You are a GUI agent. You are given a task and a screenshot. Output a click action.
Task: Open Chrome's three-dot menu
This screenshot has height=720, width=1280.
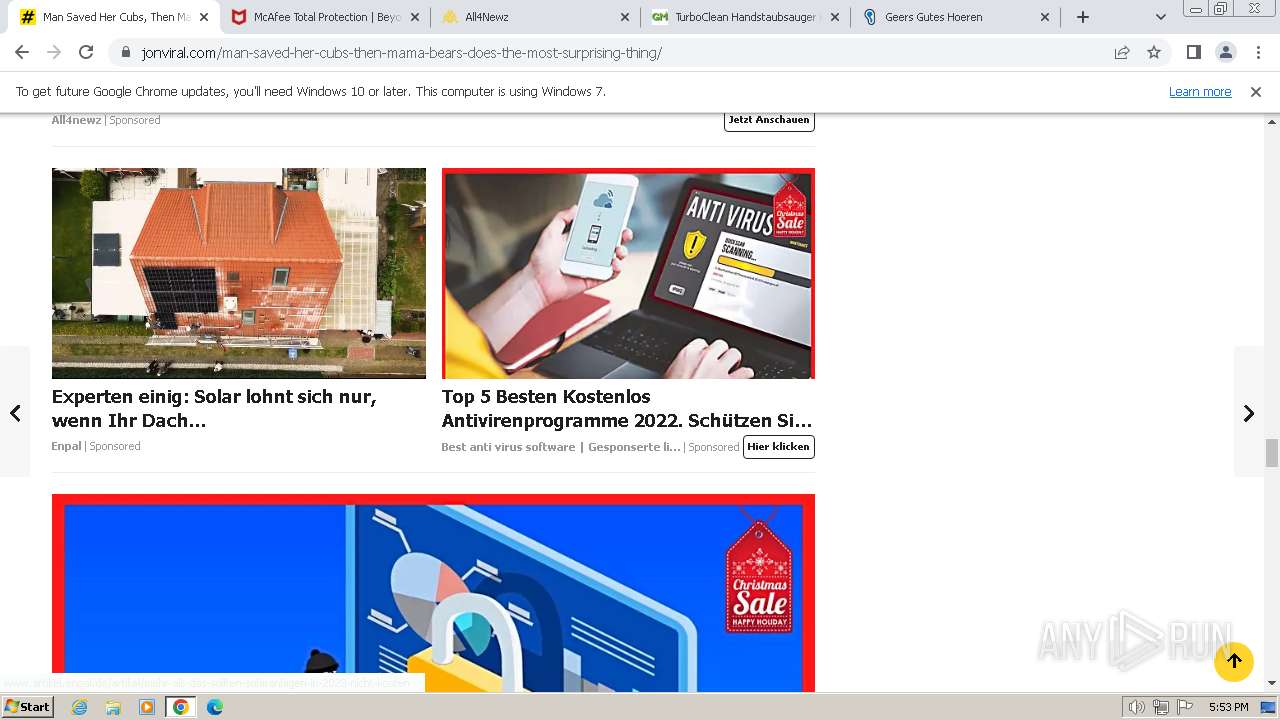(x=1258, y=52)
